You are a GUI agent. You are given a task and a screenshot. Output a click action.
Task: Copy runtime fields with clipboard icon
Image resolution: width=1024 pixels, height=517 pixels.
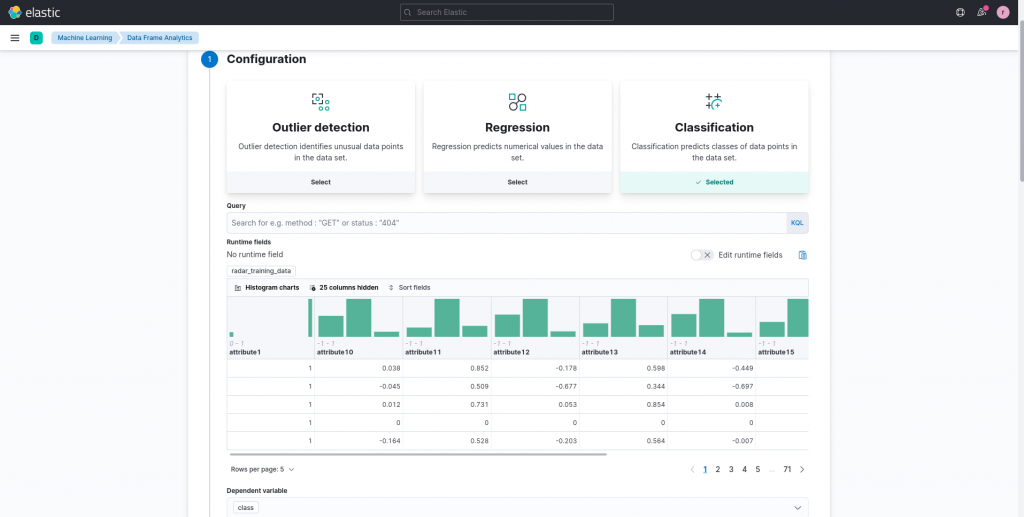(x=802, y=255)
